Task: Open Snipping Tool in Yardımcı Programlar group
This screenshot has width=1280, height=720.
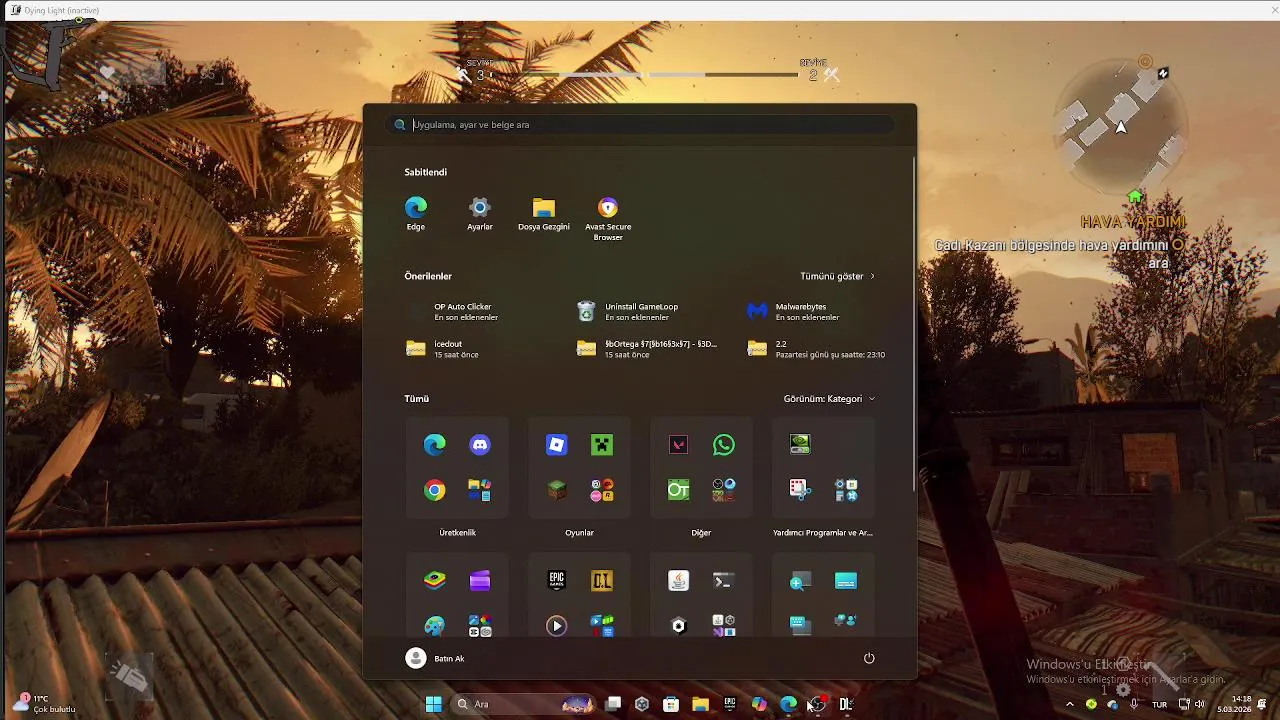Action: pyautogui.click(x=798, y=490)
